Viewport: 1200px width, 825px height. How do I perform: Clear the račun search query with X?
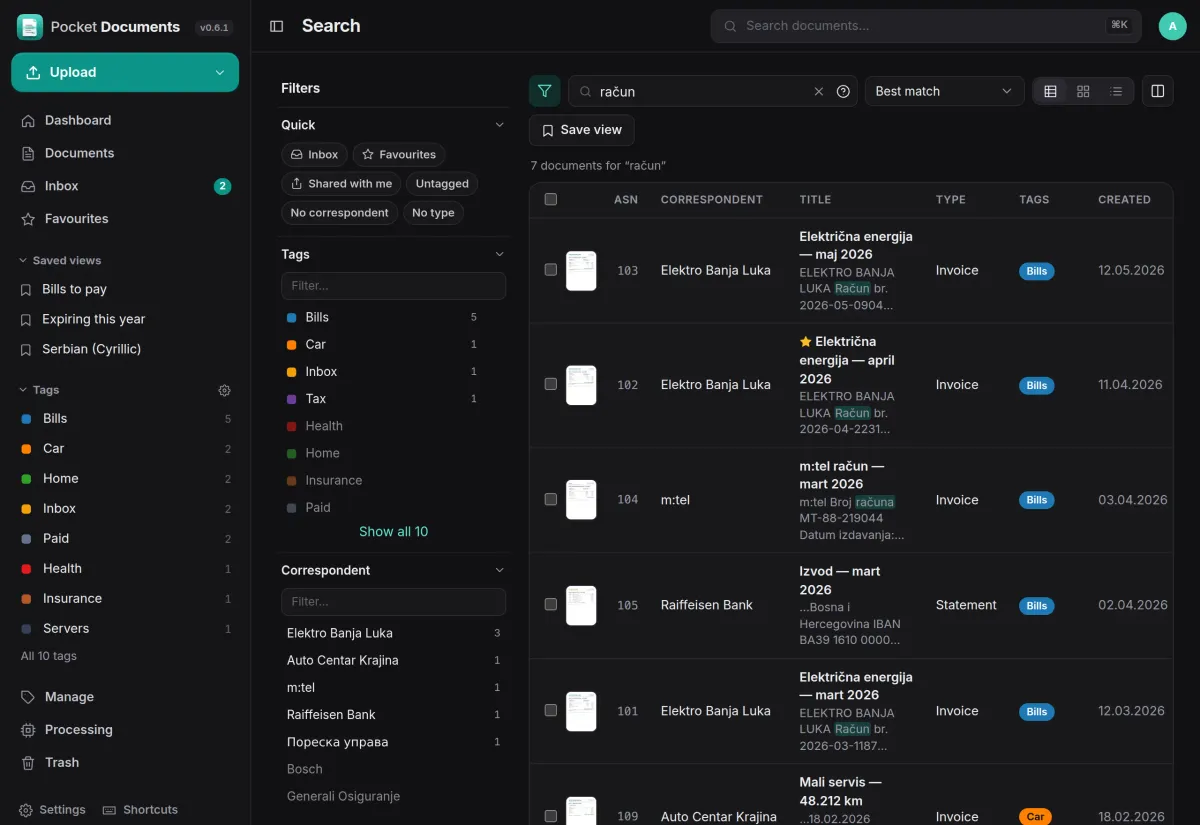(x=819, y=91)
